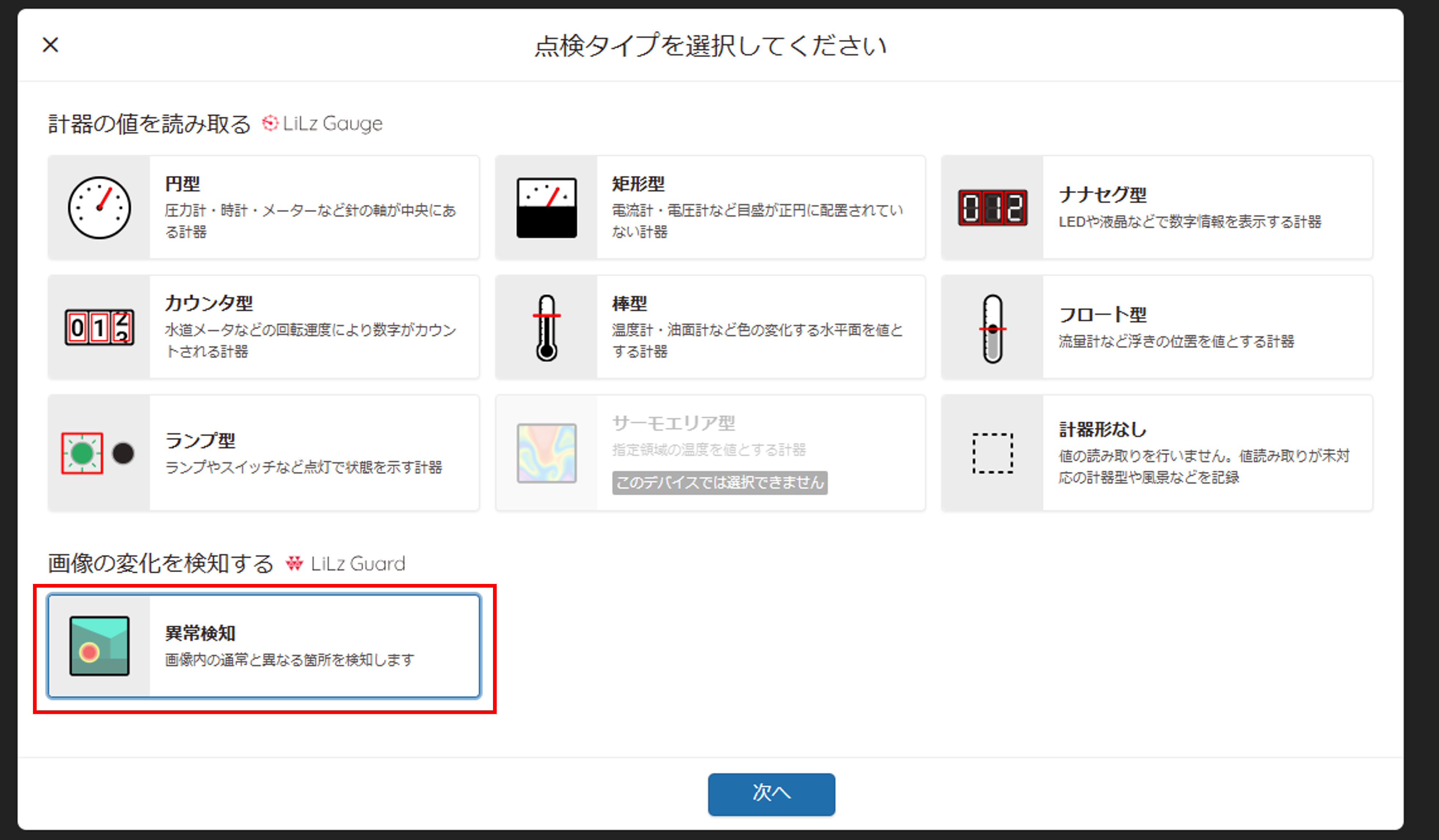
Task: Close the inspection type dialog
Action: (50, 45)
